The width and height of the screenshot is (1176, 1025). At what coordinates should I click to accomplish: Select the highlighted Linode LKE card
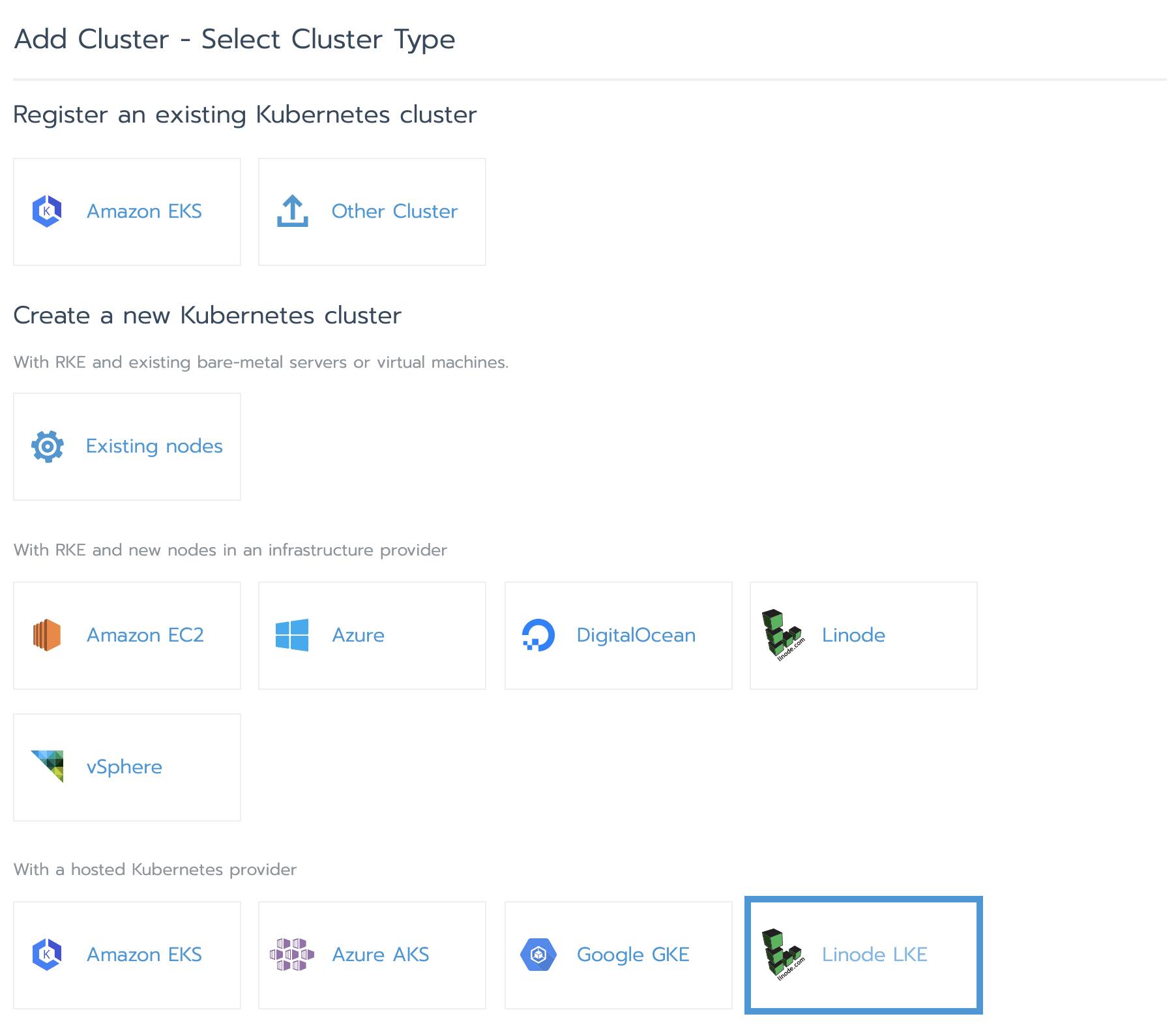pos(862,954)
